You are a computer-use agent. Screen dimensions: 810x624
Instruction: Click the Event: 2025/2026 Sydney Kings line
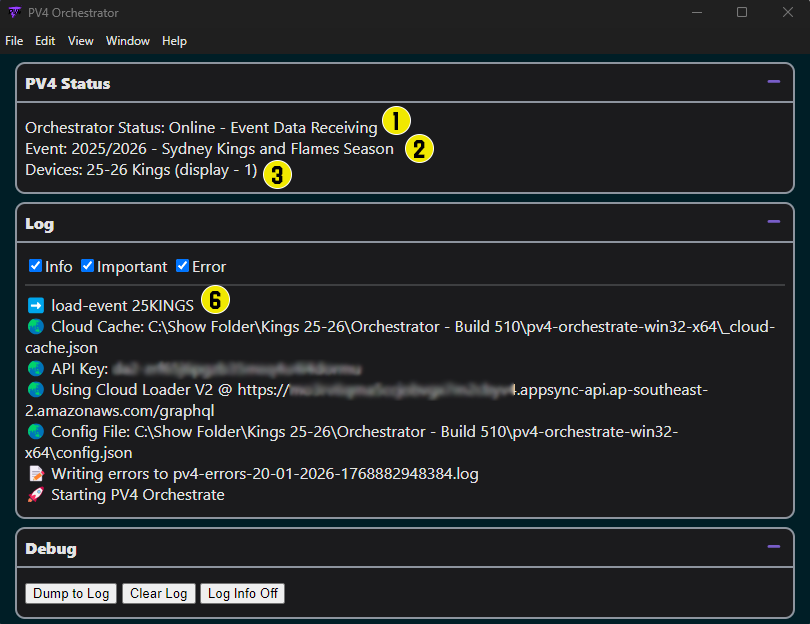coord(209,149)
